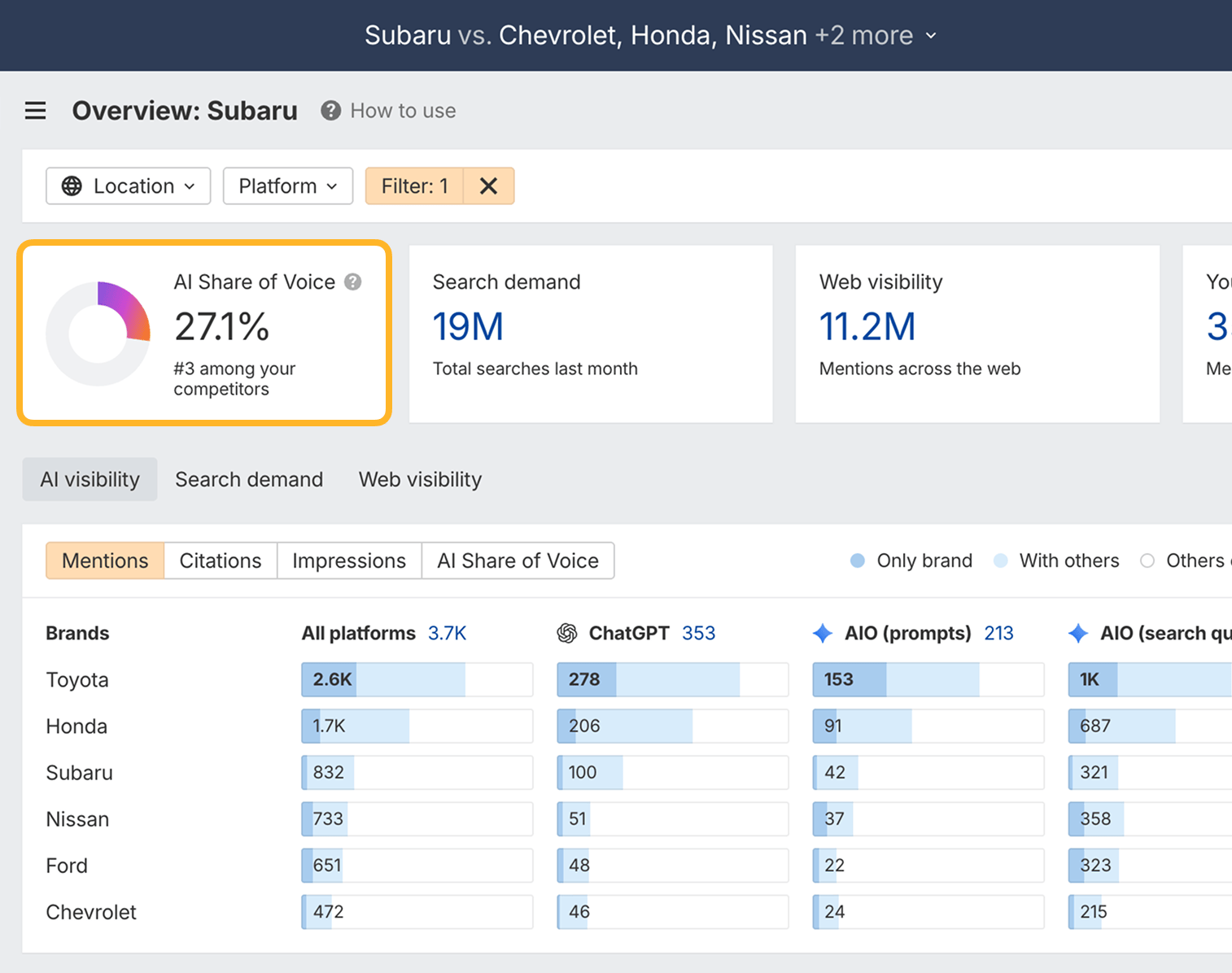Viewport: 1232px width, 973px height.
Task: Click Subaru's ChatGPT bar showing 100
Action: point(673,772)
